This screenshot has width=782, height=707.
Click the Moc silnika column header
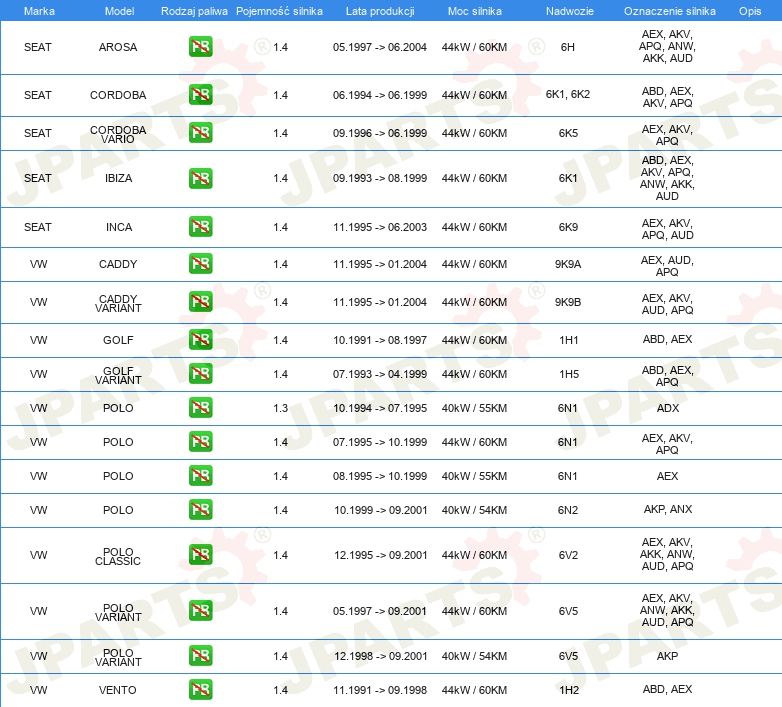tap(475, 11)
